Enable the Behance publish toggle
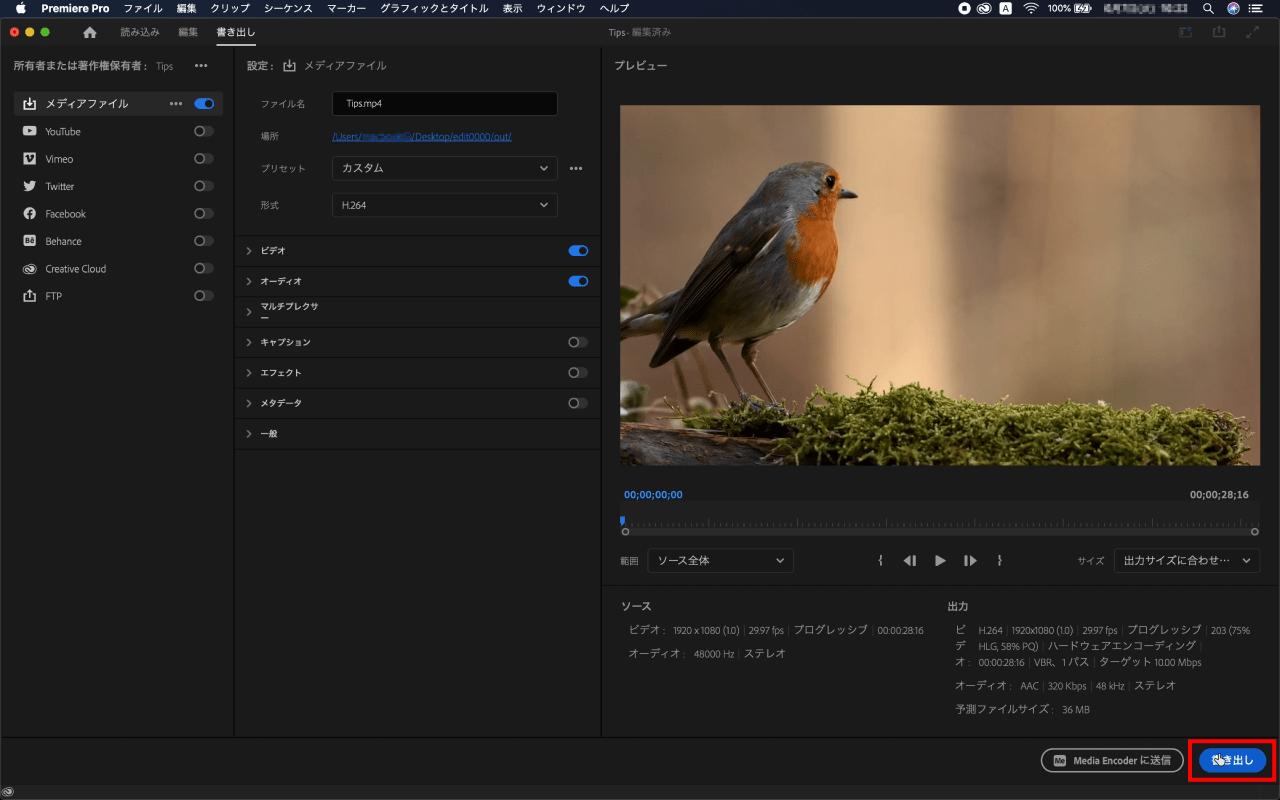This screenshot has height=800, width=1280. tap(204, 241)
